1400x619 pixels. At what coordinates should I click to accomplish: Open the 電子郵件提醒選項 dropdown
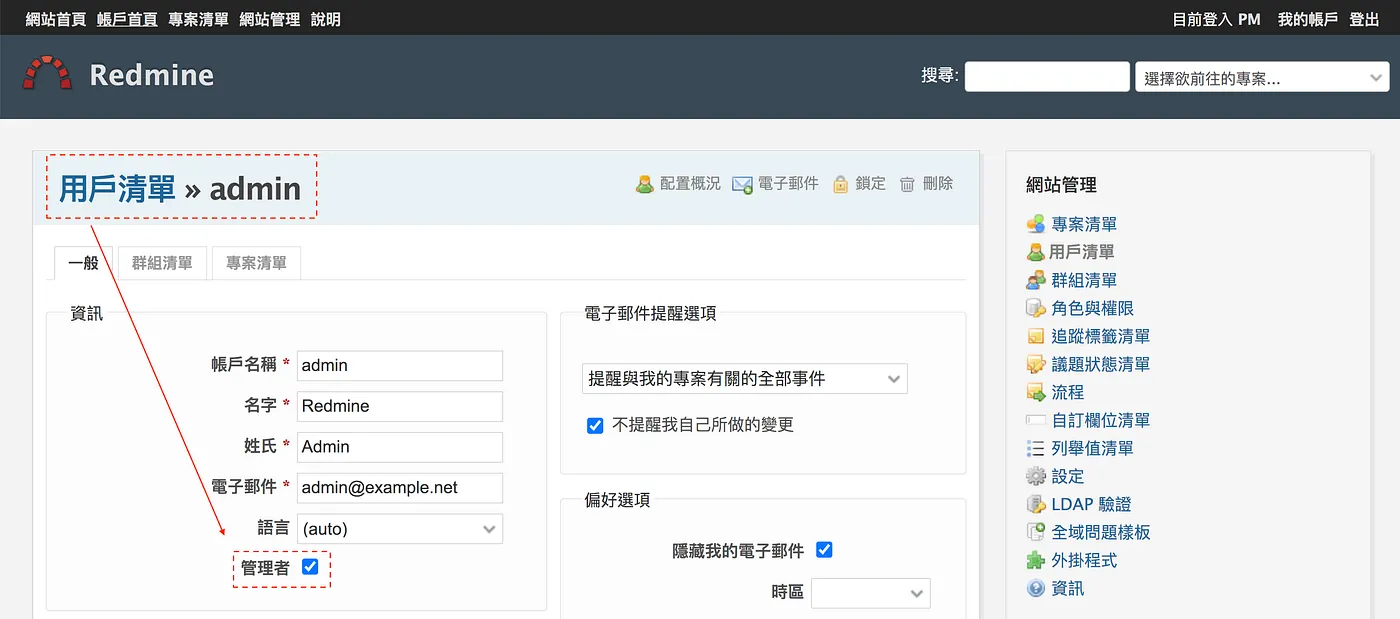(745, 379)
